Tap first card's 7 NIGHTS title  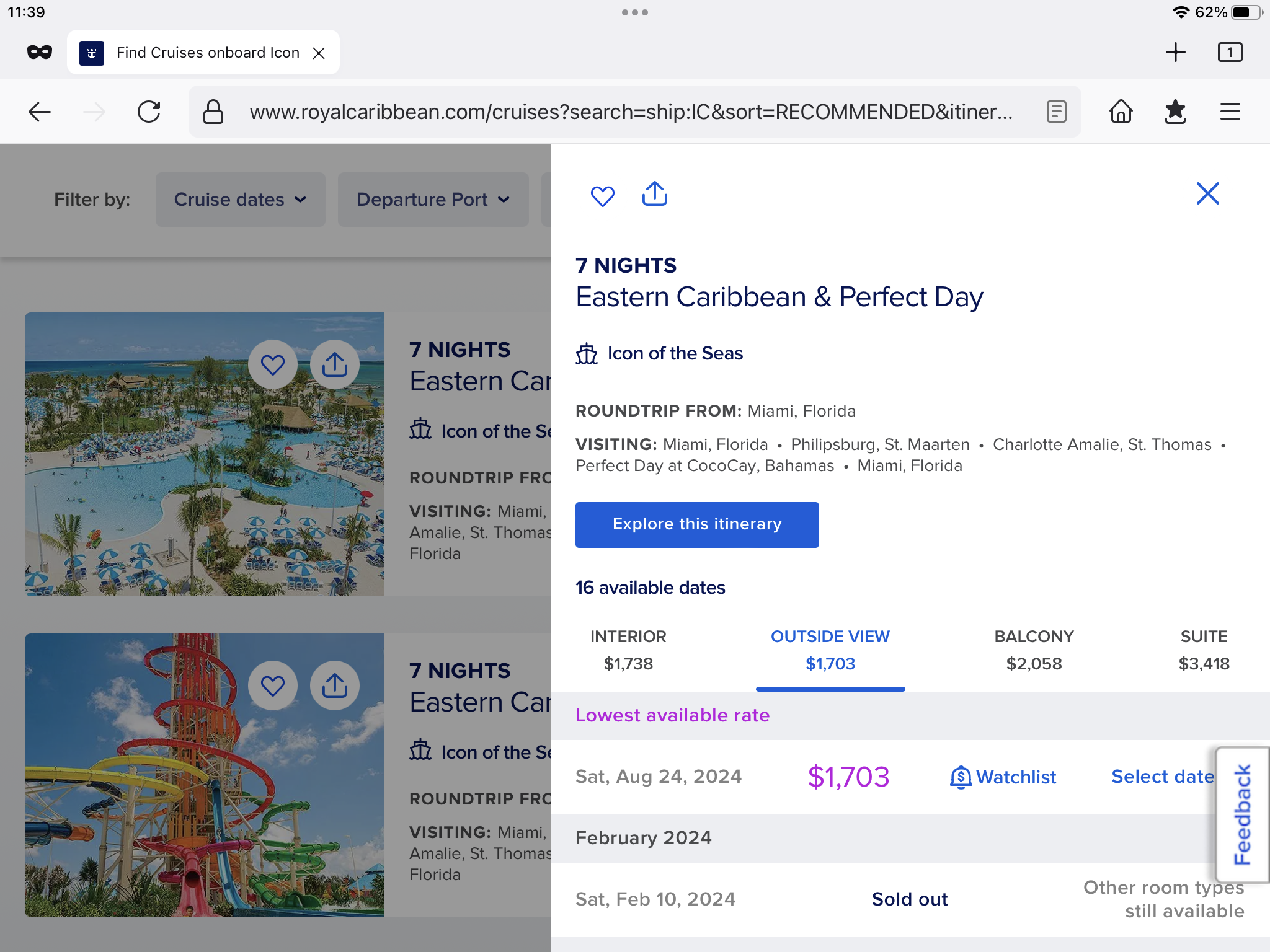(460, 350)
